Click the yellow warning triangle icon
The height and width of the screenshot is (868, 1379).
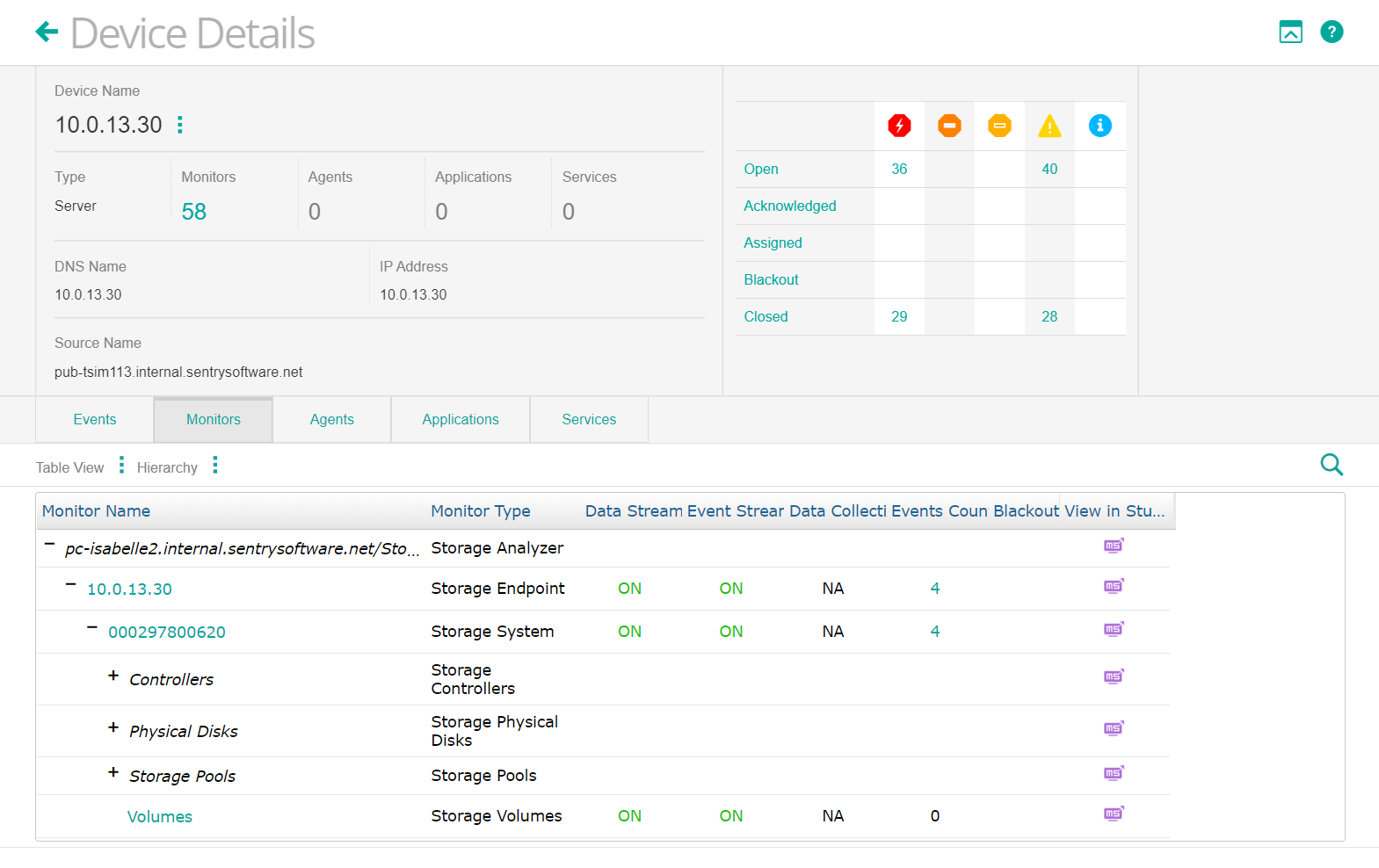1049,127
